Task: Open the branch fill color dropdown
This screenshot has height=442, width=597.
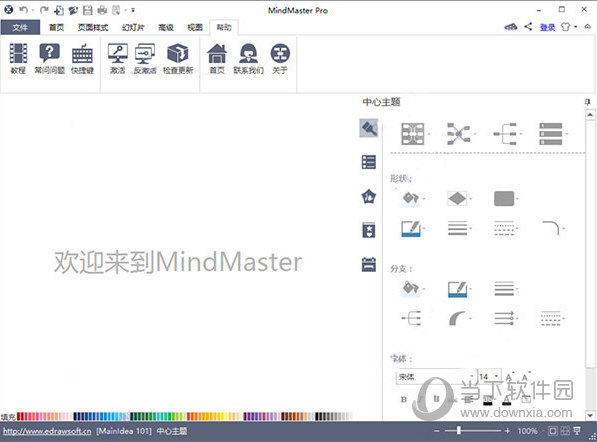Action: click(x=413, y=289)
